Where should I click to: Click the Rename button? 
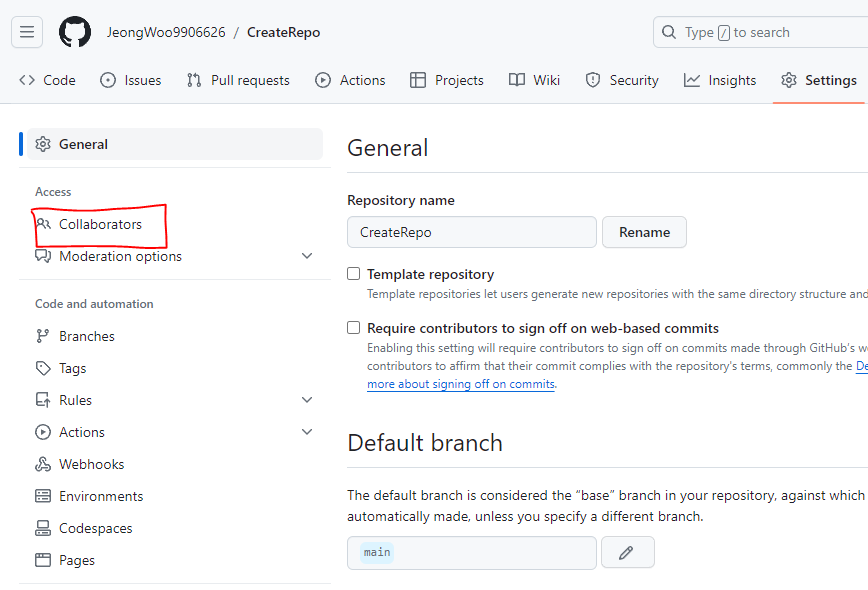point(644,232)
